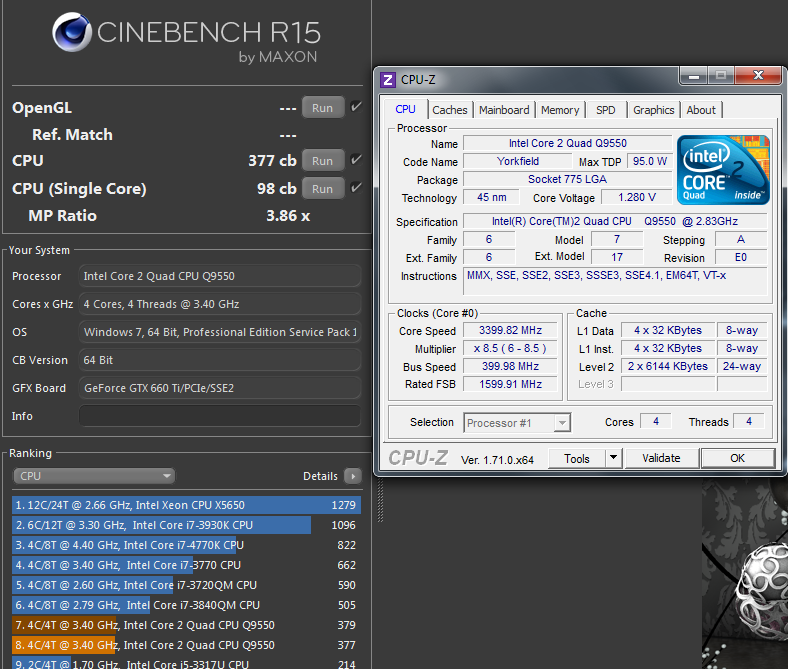Open Ranking Details arrow button

pos(353,476)
